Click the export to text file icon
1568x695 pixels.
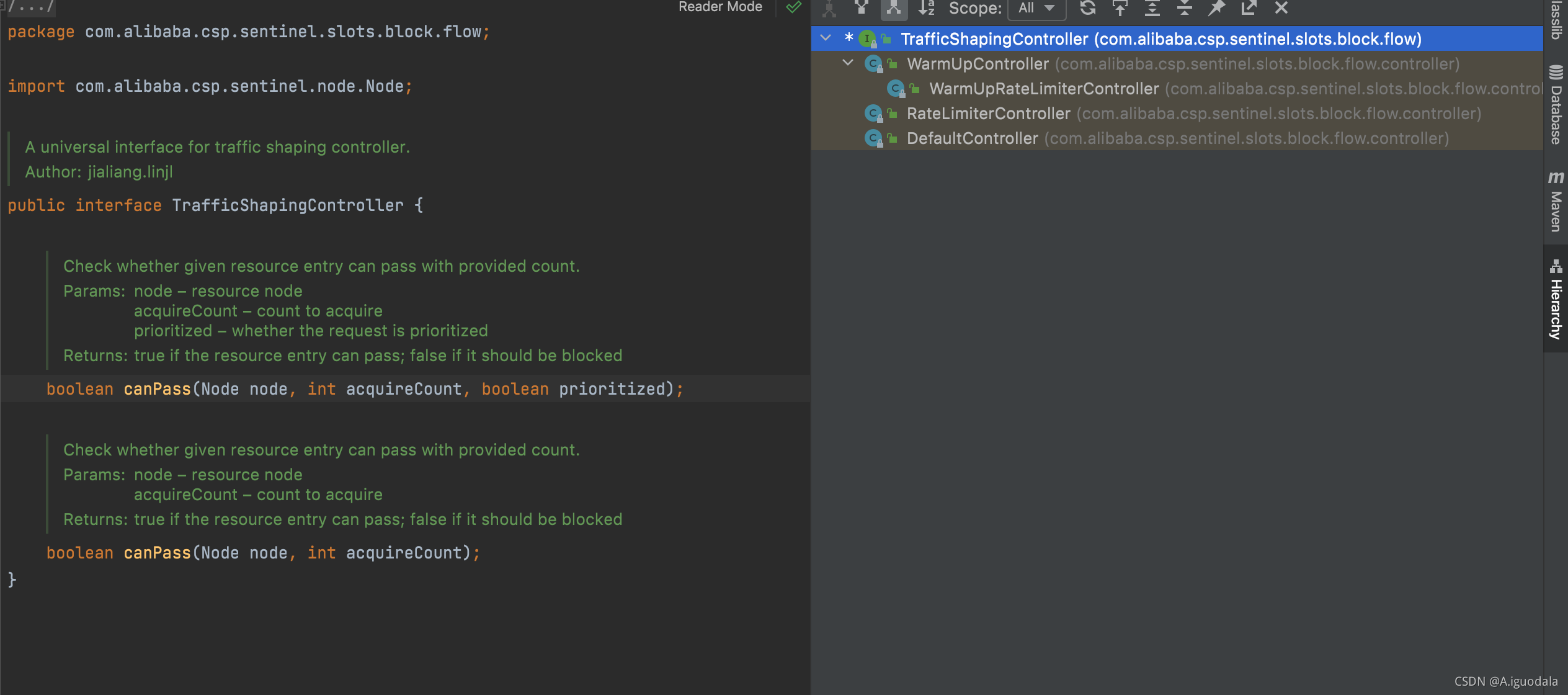1249,7
